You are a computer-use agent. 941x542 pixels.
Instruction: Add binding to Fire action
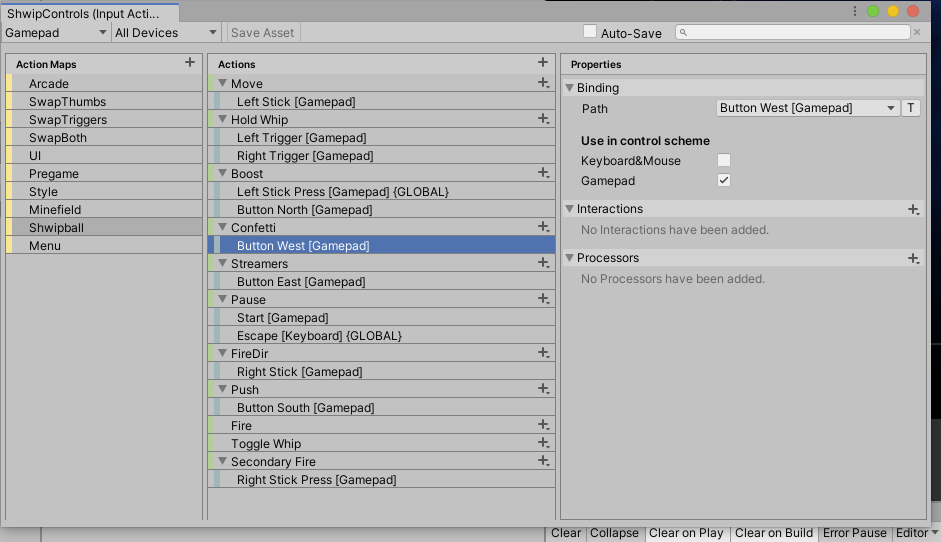[543, 425]
